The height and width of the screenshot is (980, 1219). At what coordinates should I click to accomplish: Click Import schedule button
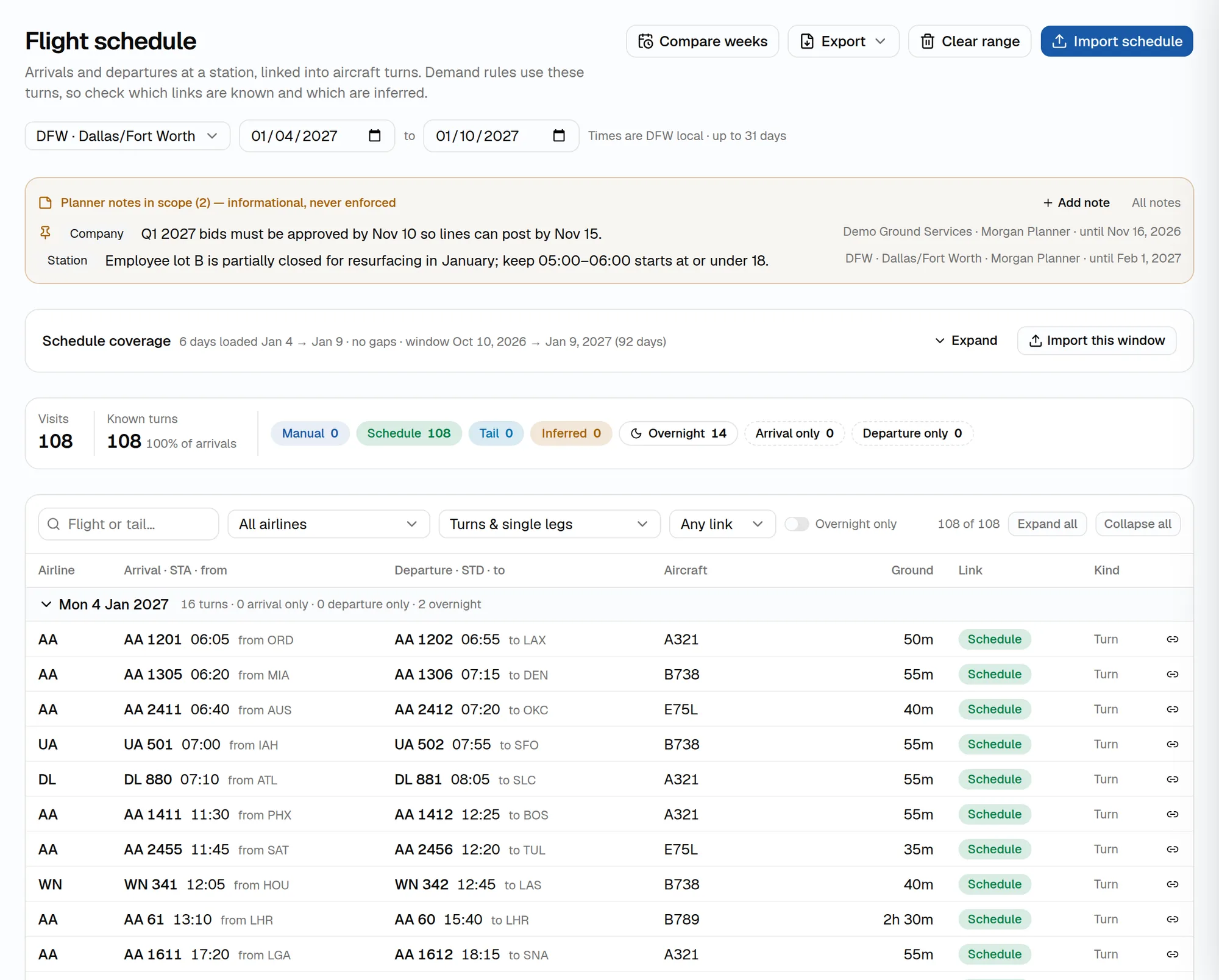point(1117,41)
